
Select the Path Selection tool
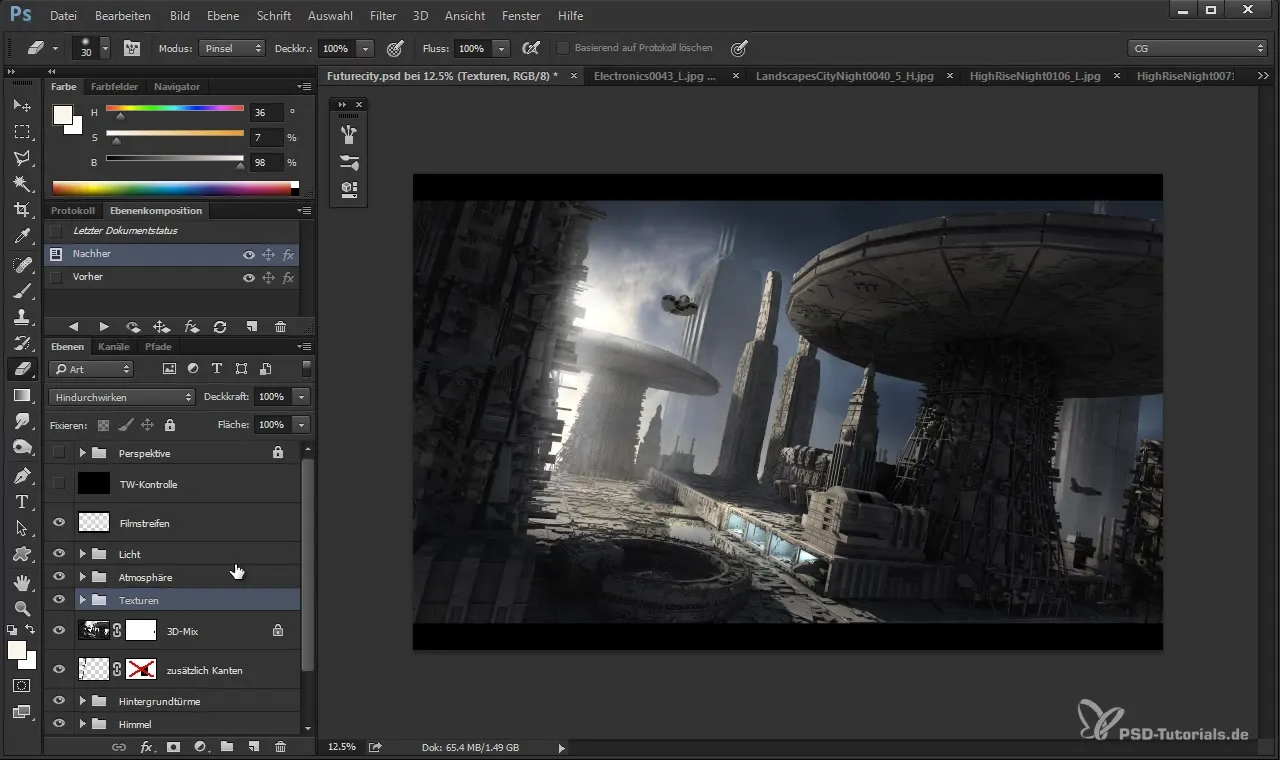[x=21, y=528]
